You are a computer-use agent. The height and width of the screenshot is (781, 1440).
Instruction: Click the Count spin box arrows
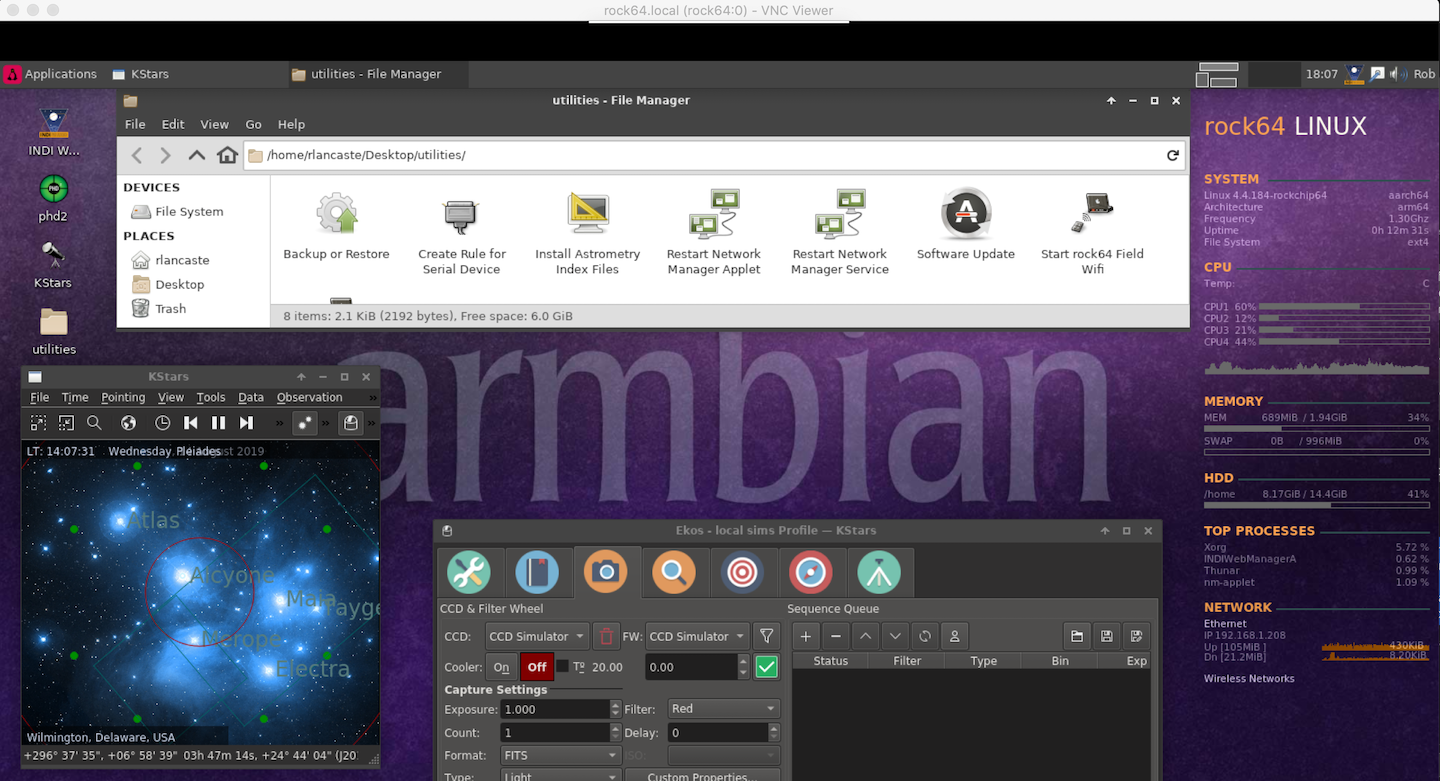tap(615, 732)
